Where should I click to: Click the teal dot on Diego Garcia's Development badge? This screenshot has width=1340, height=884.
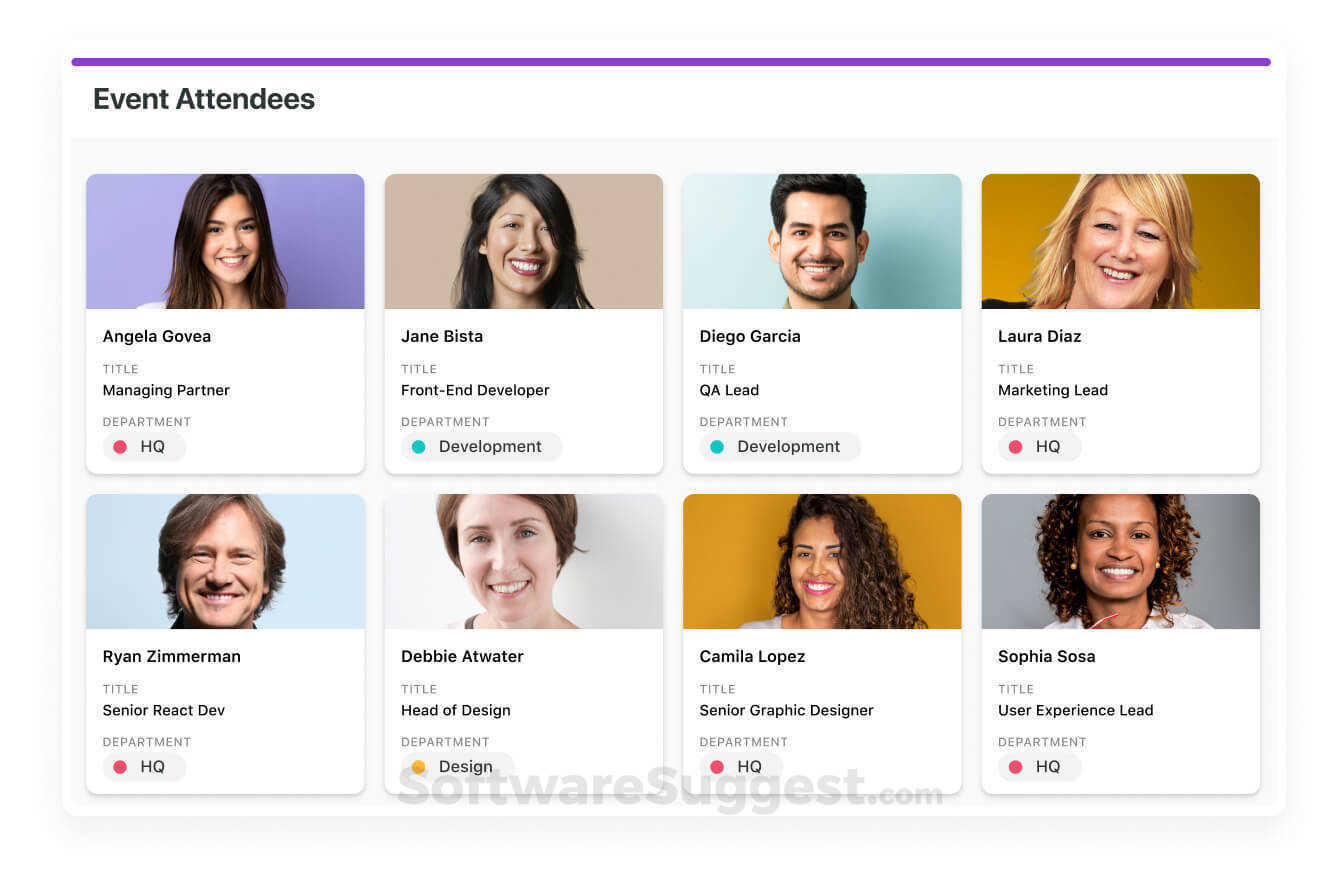717,447
